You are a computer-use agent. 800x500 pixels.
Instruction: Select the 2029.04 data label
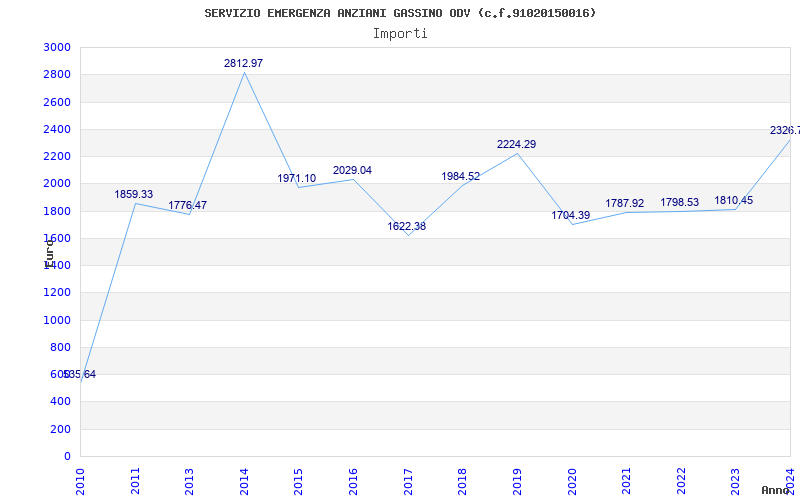click(353, 170)
